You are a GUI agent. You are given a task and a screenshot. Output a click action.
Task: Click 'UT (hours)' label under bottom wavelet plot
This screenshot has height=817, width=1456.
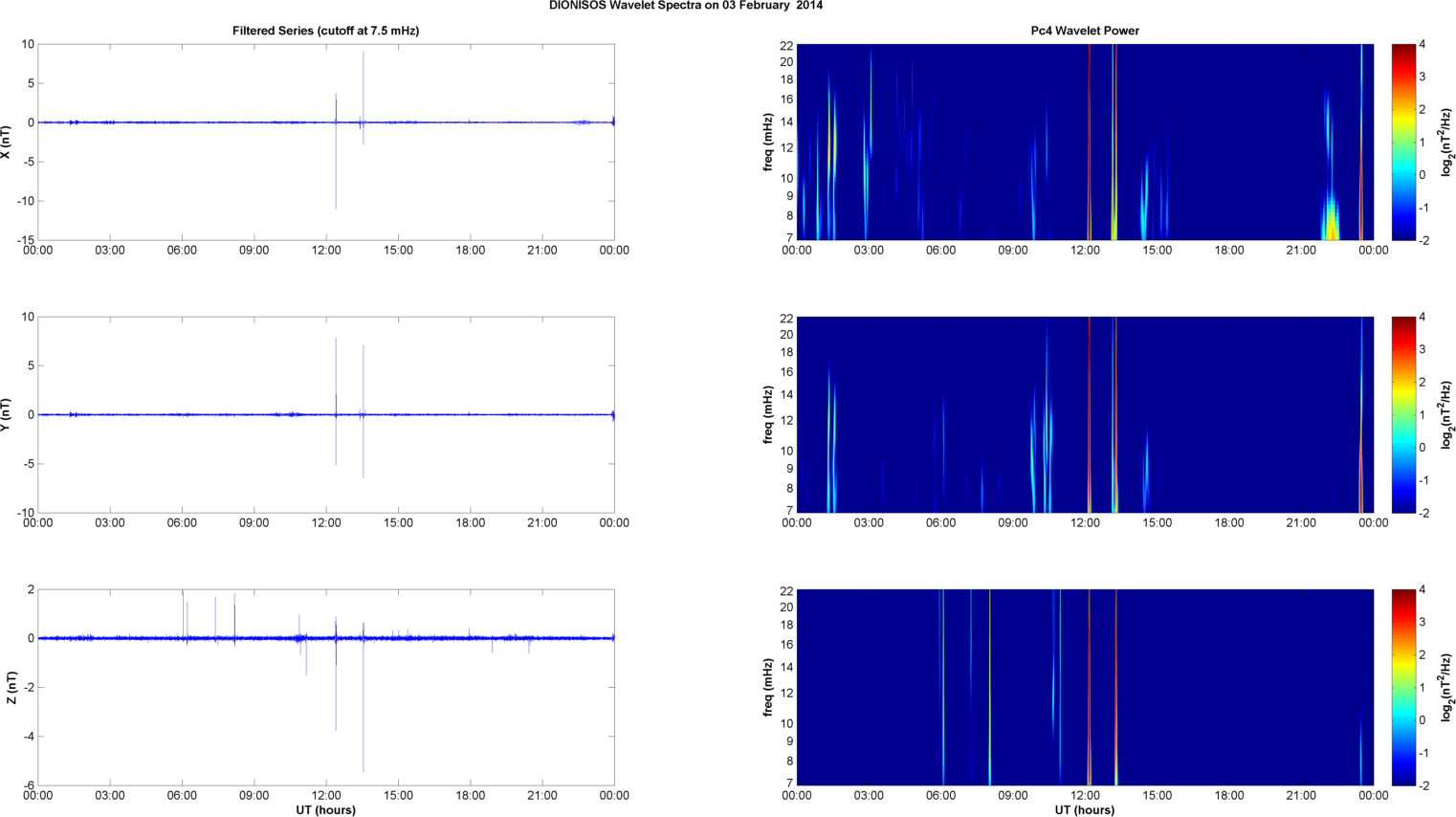(1085, 810)
